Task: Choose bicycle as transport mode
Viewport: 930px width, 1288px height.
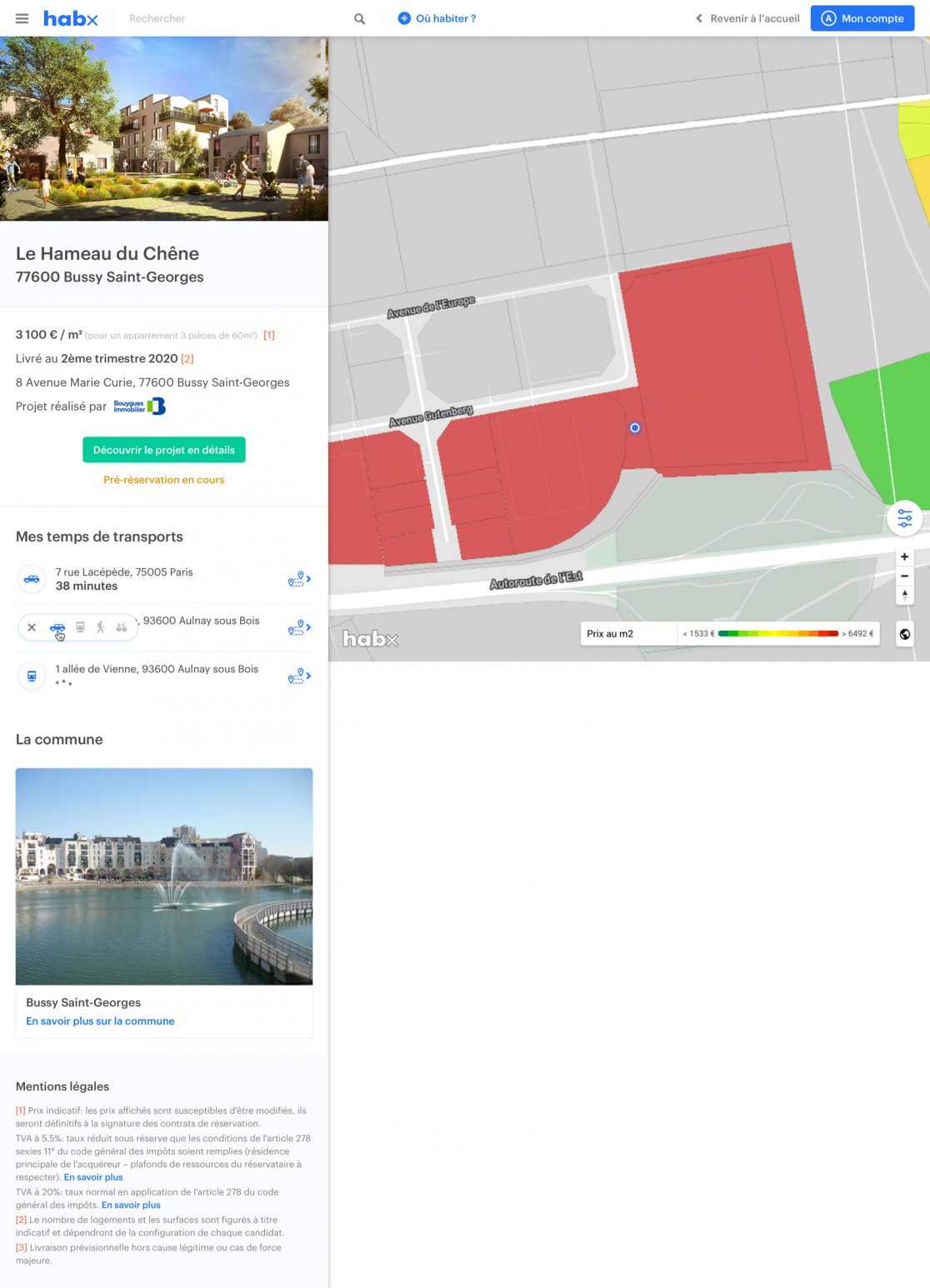Action: tap(122, 627)
